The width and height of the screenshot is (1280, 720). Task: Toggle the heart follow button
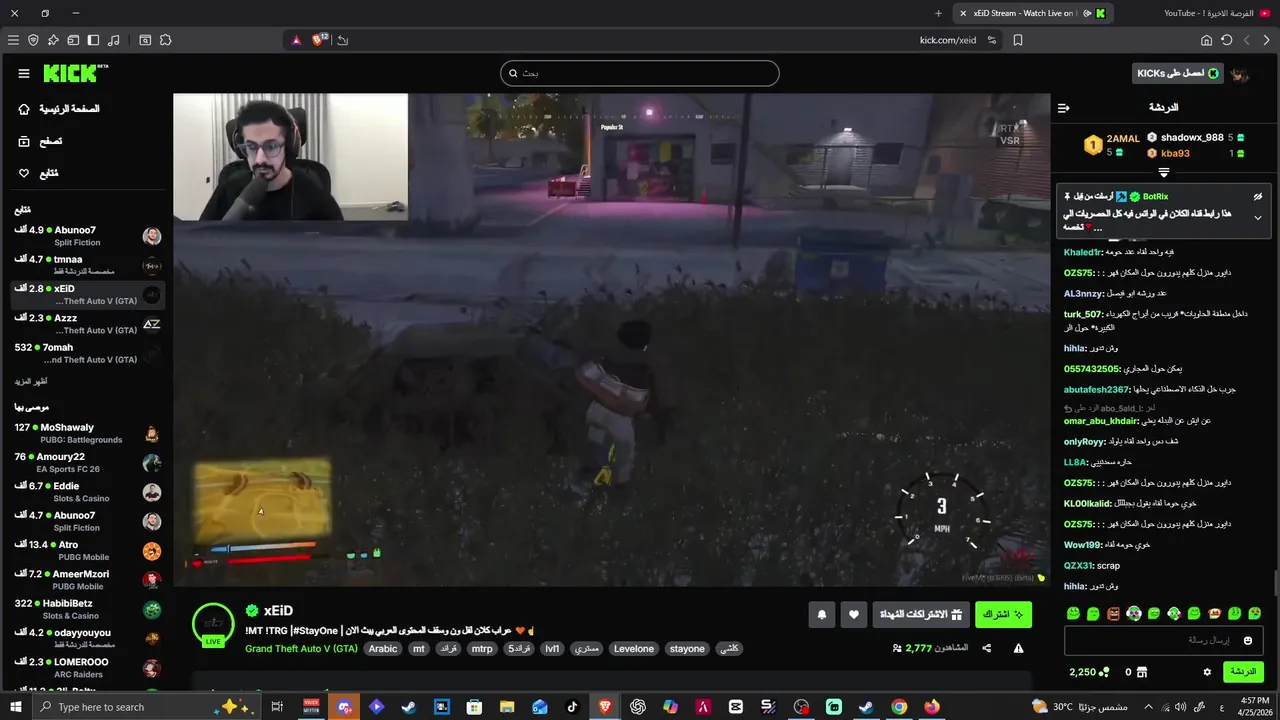point(853,614)
